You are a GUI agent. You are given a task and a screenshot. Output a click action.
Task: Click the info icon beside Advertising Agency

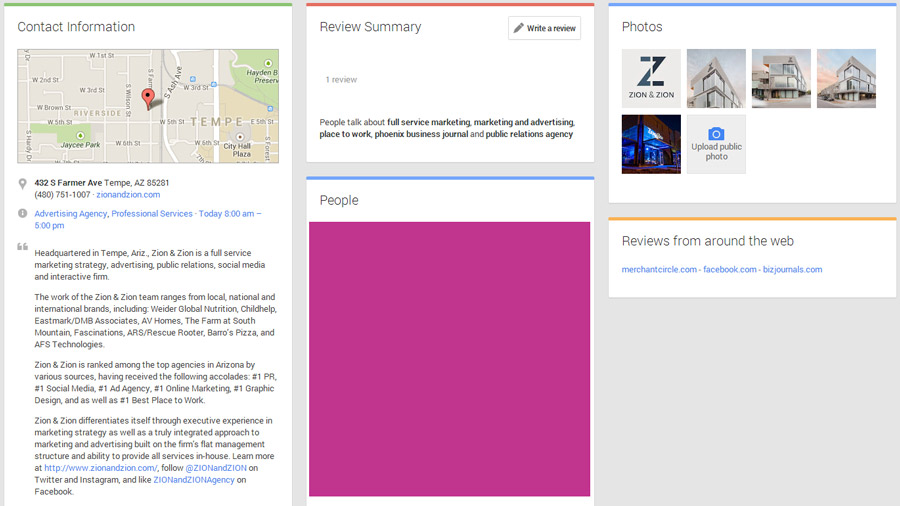(22, 213)
